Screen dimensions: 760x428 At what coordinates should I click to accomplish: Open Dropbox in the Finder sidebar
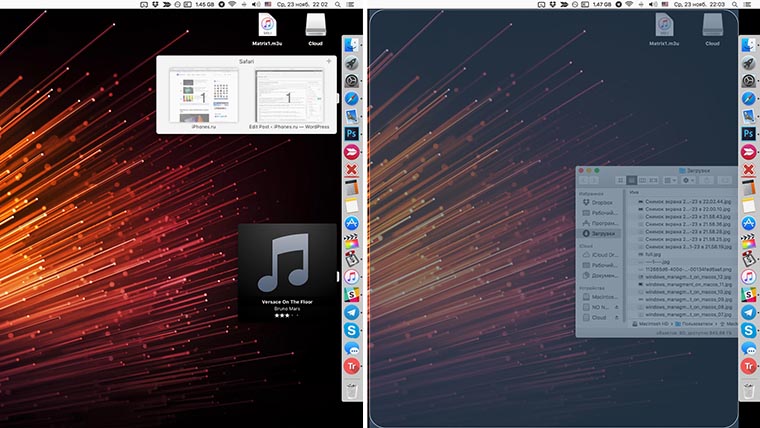pyautogui.click(x=600, y=203)
